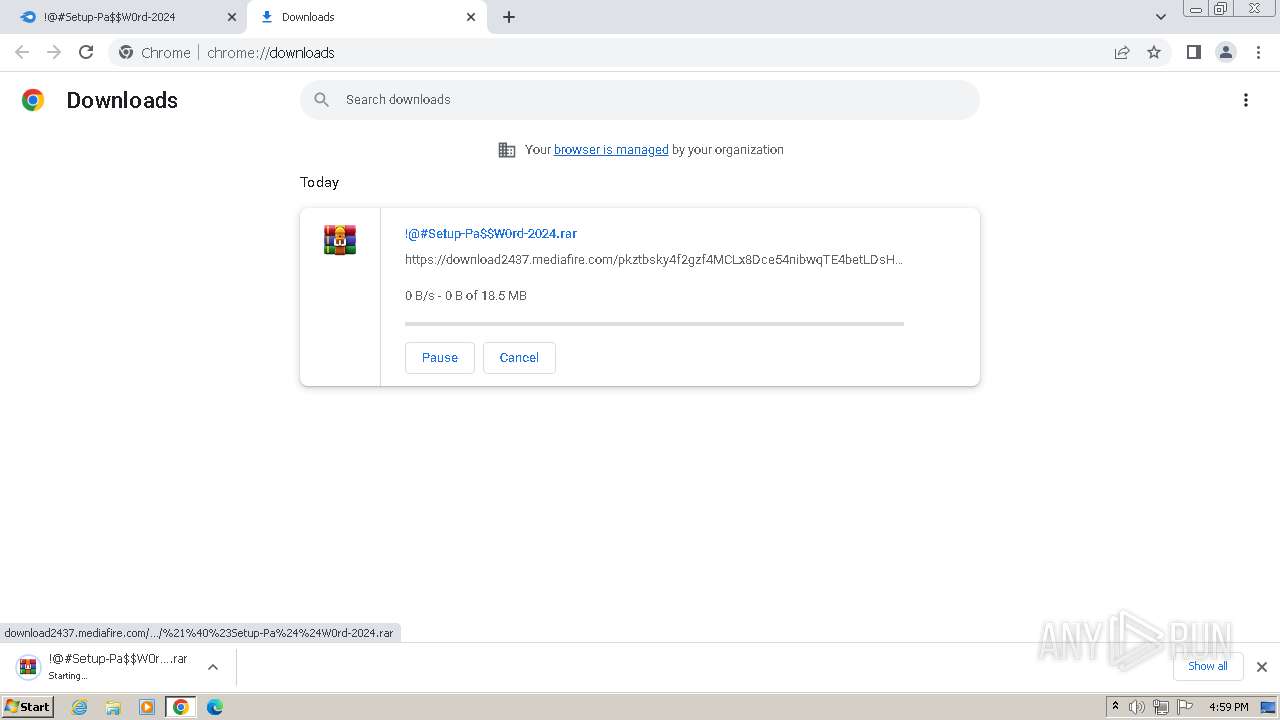Click the search magnifier icon
The height and width of the screenshot is (720, 1280).
click(321, 100)
